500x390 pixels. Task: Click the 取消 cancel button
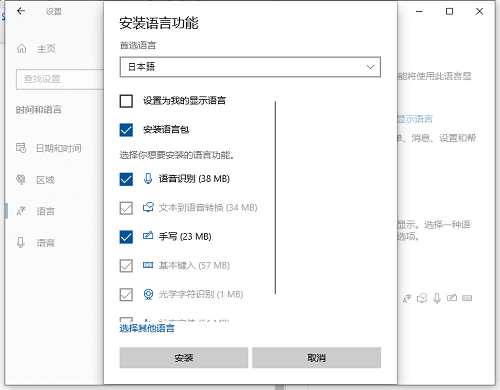pos(316,358)
